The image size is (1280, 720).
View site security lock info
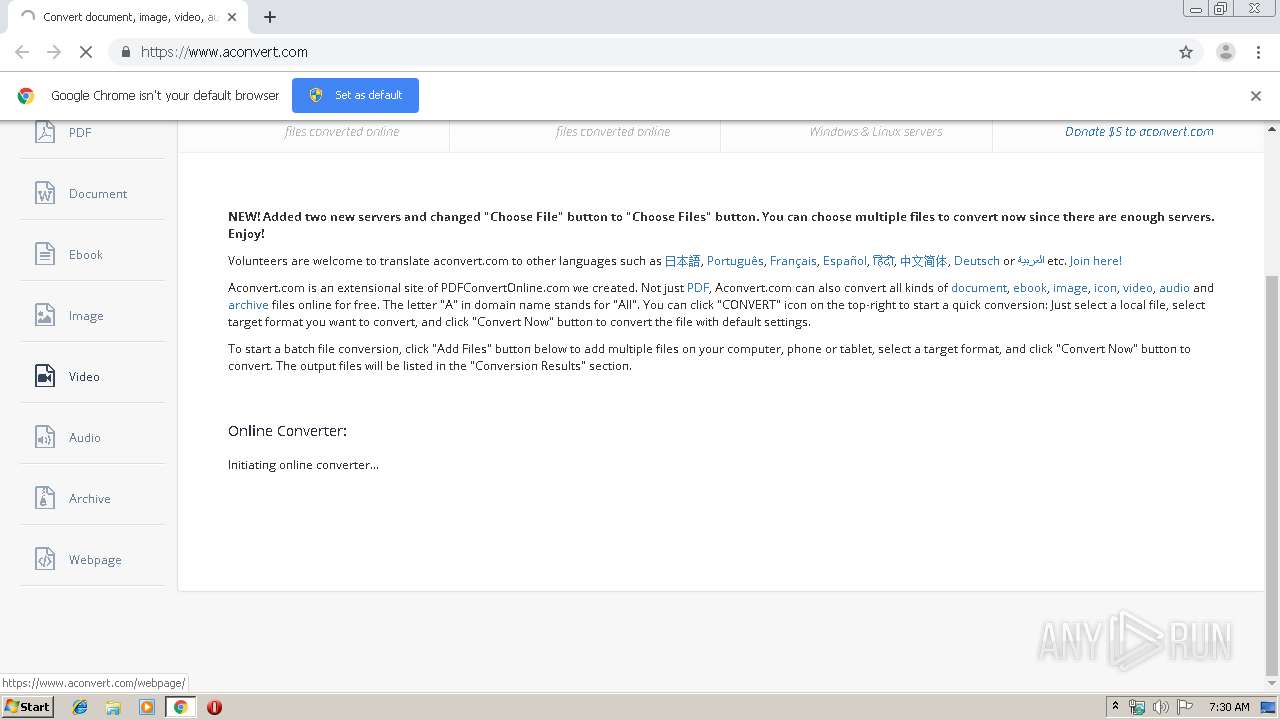point(125,52)
